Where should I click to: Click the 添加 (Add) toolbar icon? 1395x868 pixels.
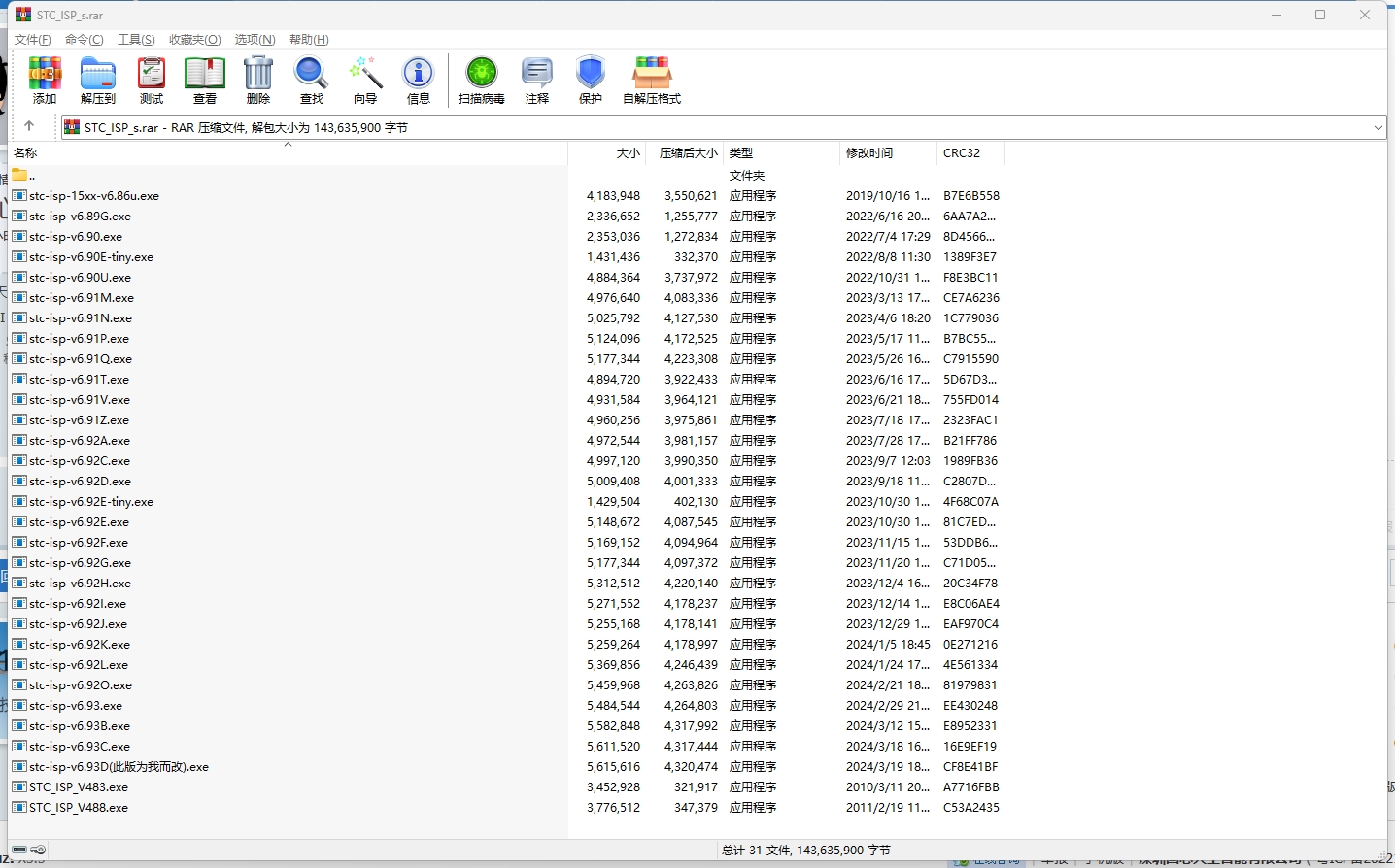(45, 74)
